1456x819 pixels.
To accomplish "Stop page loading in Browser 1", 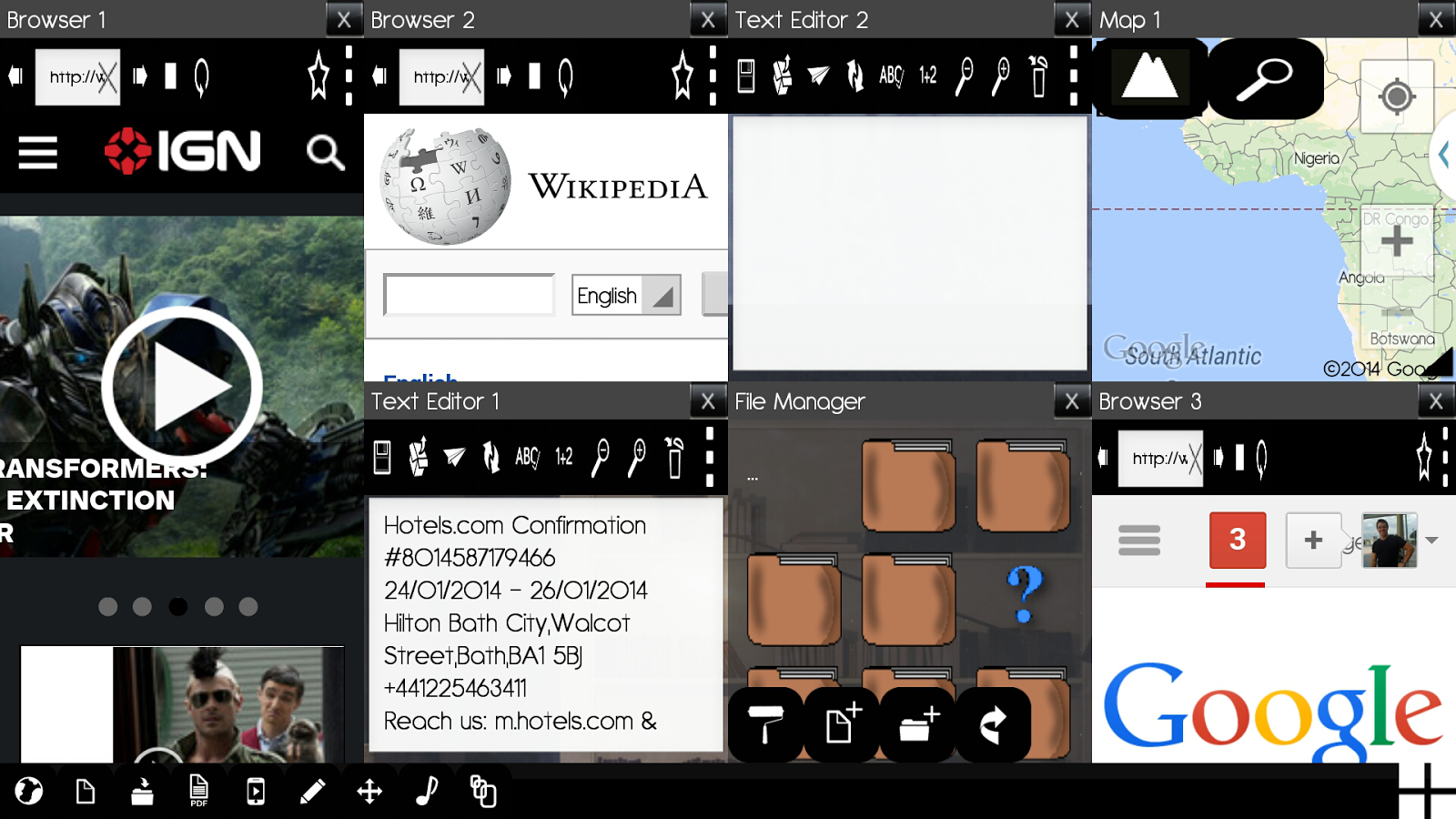I will coord(170,76).
